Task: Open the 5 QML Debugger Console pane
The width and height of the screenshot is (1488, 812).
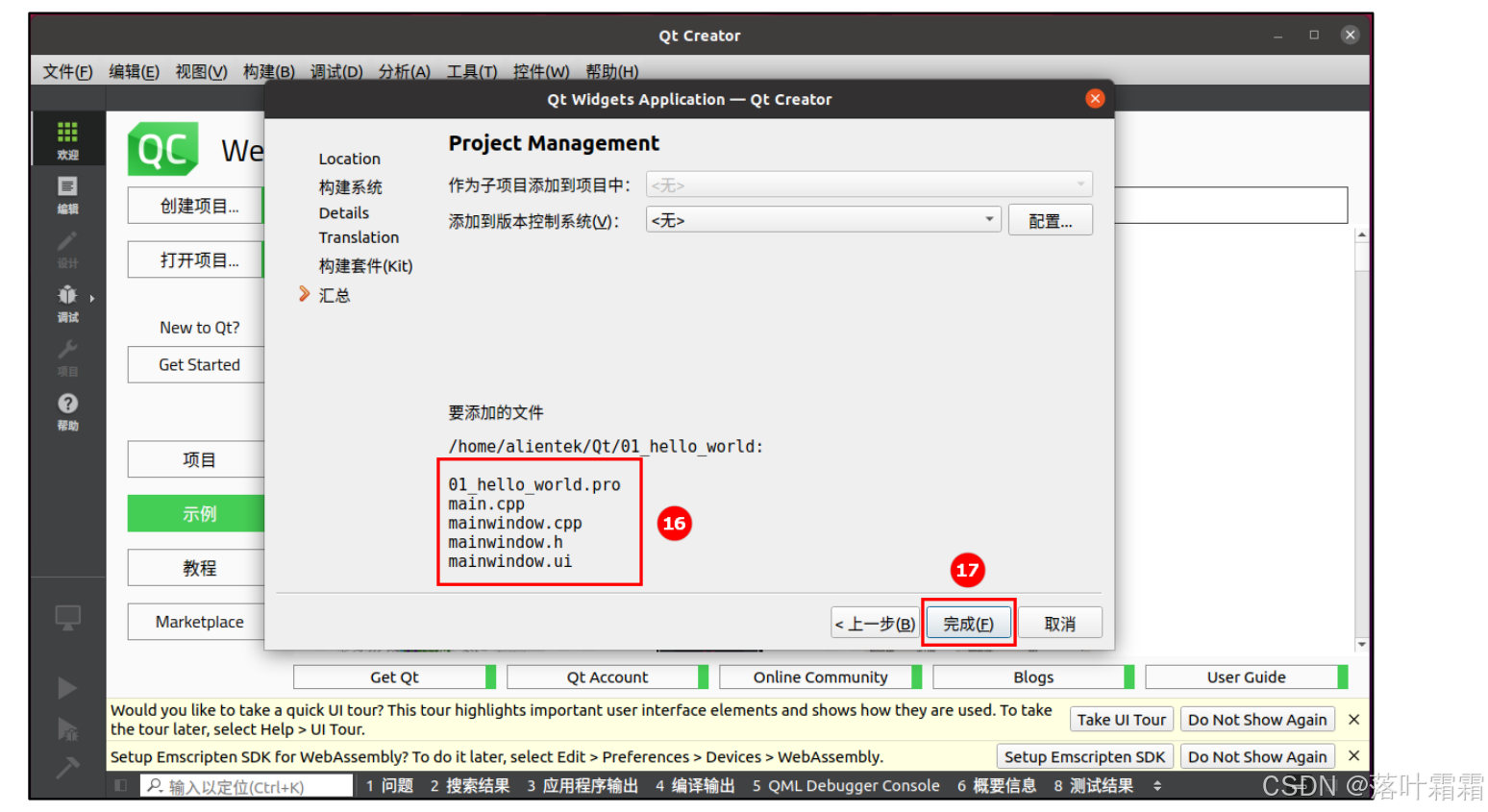Action: 846,786
